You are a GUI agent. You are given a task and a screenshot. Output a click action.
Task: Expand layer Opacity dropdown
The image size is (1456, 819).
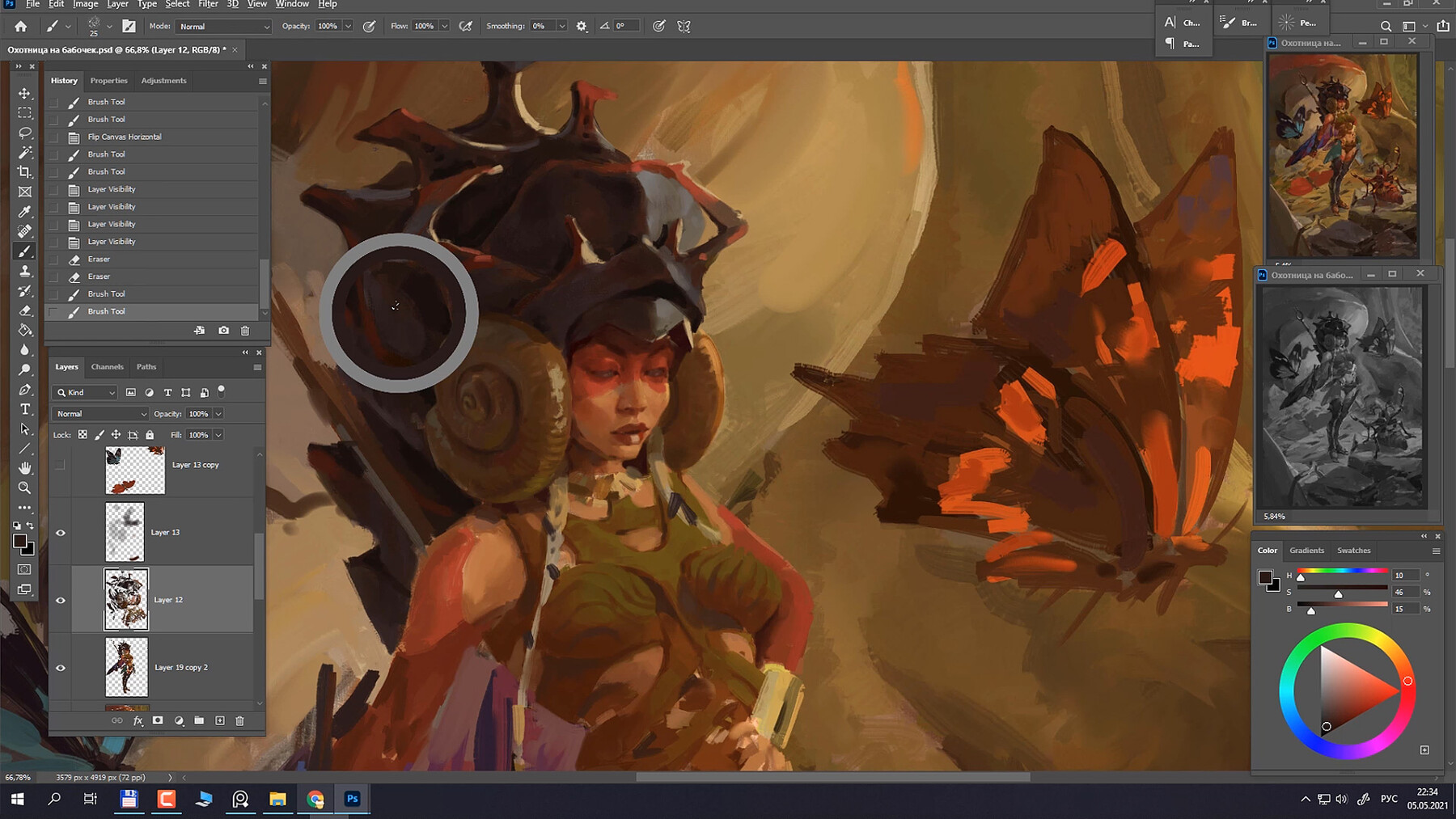tap(218, 414)
